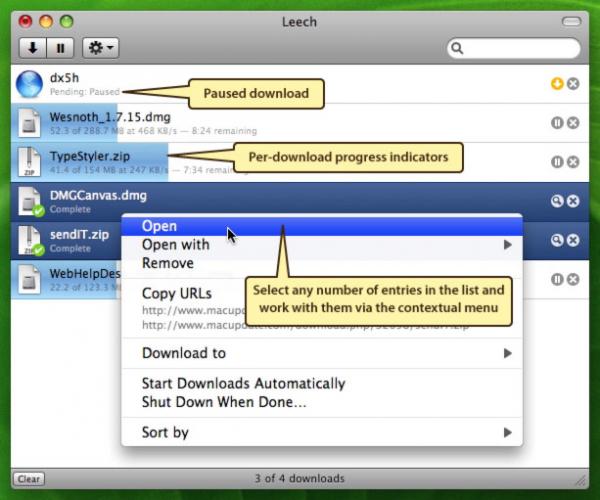Remove DMGCanvas.dmg with X icon
Viewport: 600px width, 500px height.
point(573,201)
